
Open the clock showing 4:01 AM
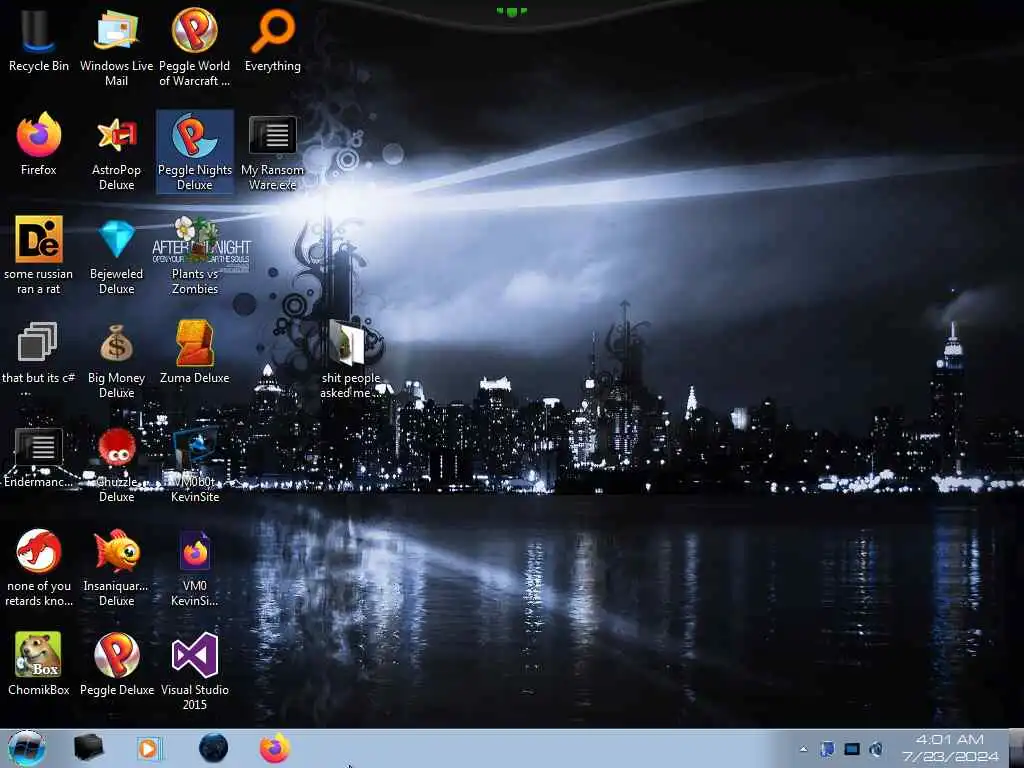click(x=950, y=748)
